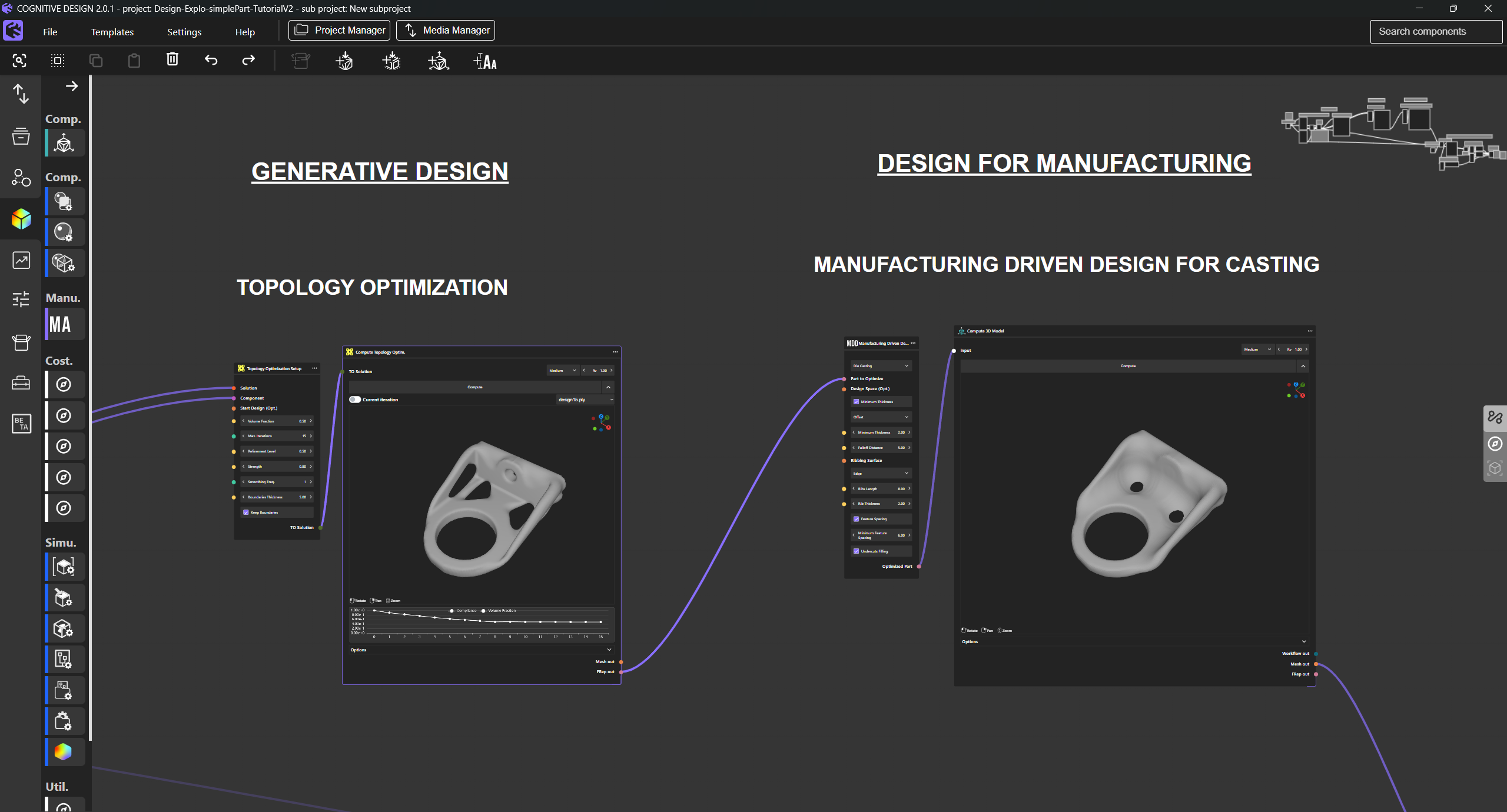Click the workflow minimap overview thumbnail
Viewport: 1507px width, 812px height.
point(1393,134)
